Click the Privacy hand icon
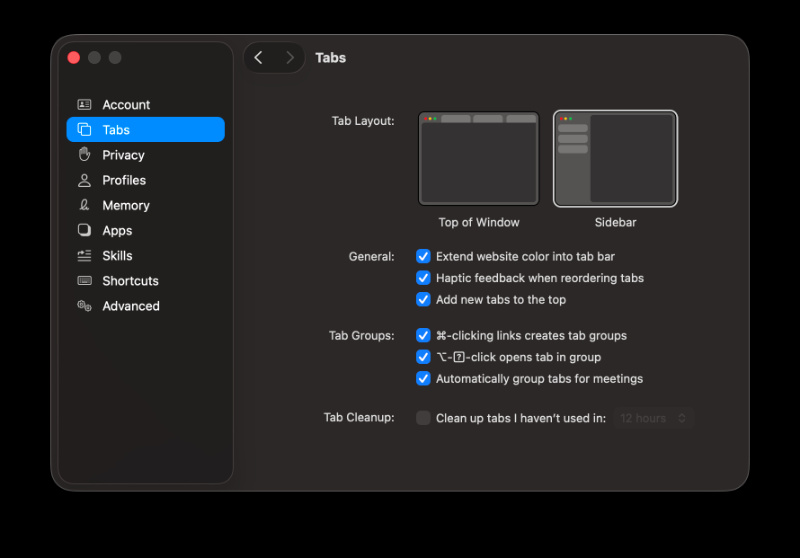800x558 pixels. coord(84,155)
